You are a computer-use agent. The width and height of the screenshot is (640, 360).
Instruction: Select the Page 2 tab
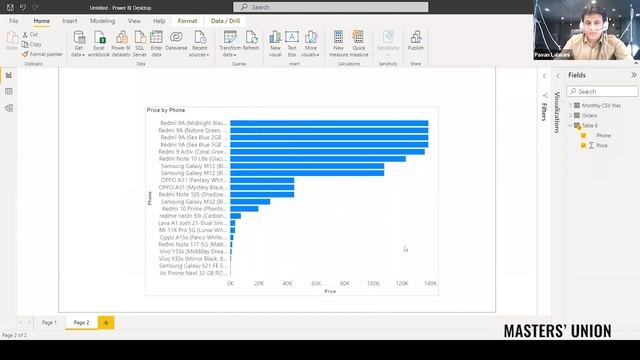(x=81, y=322)
